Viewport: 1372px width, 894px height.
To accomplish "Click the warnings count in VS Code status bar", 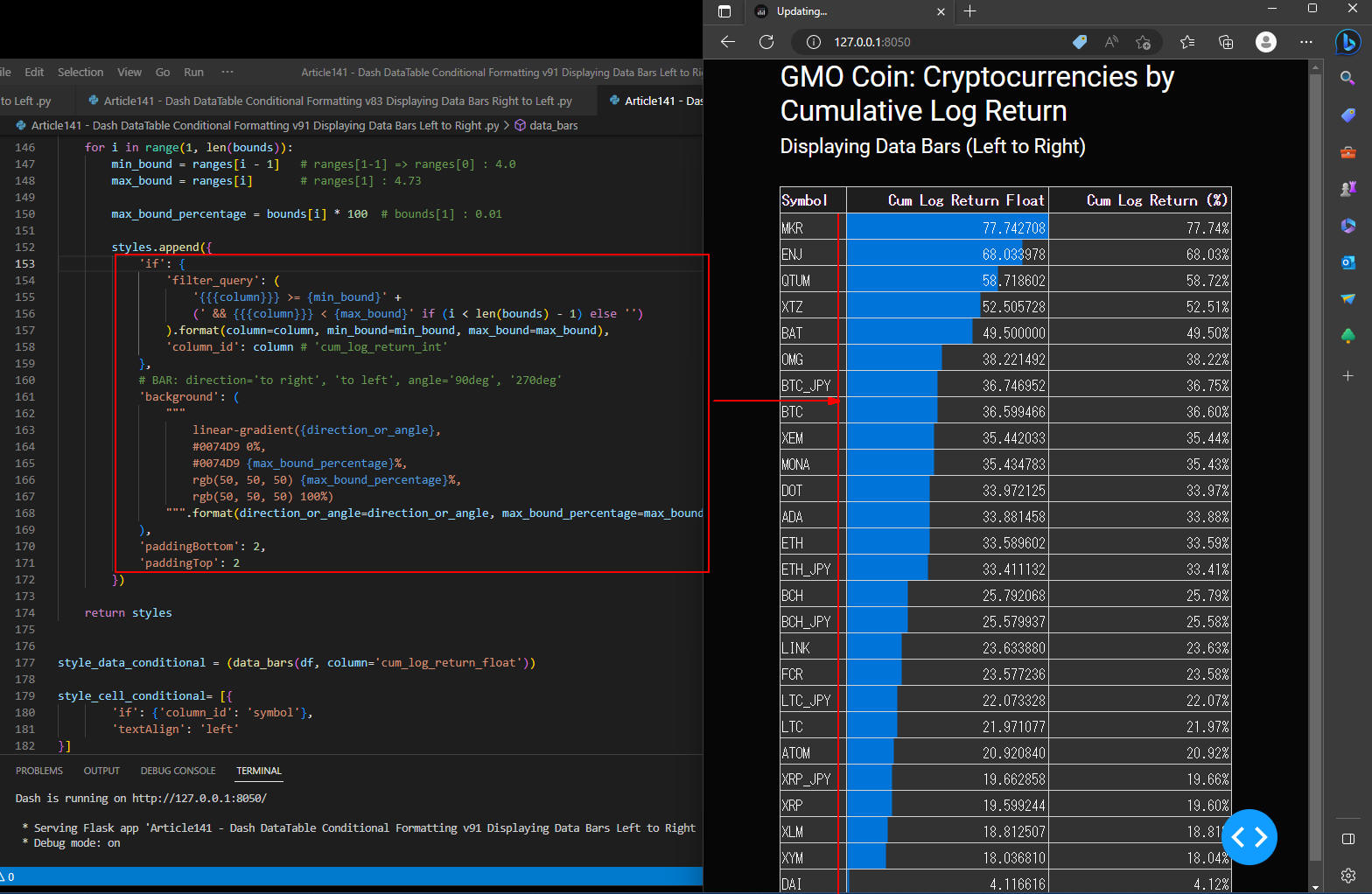I will coord(8,877).
